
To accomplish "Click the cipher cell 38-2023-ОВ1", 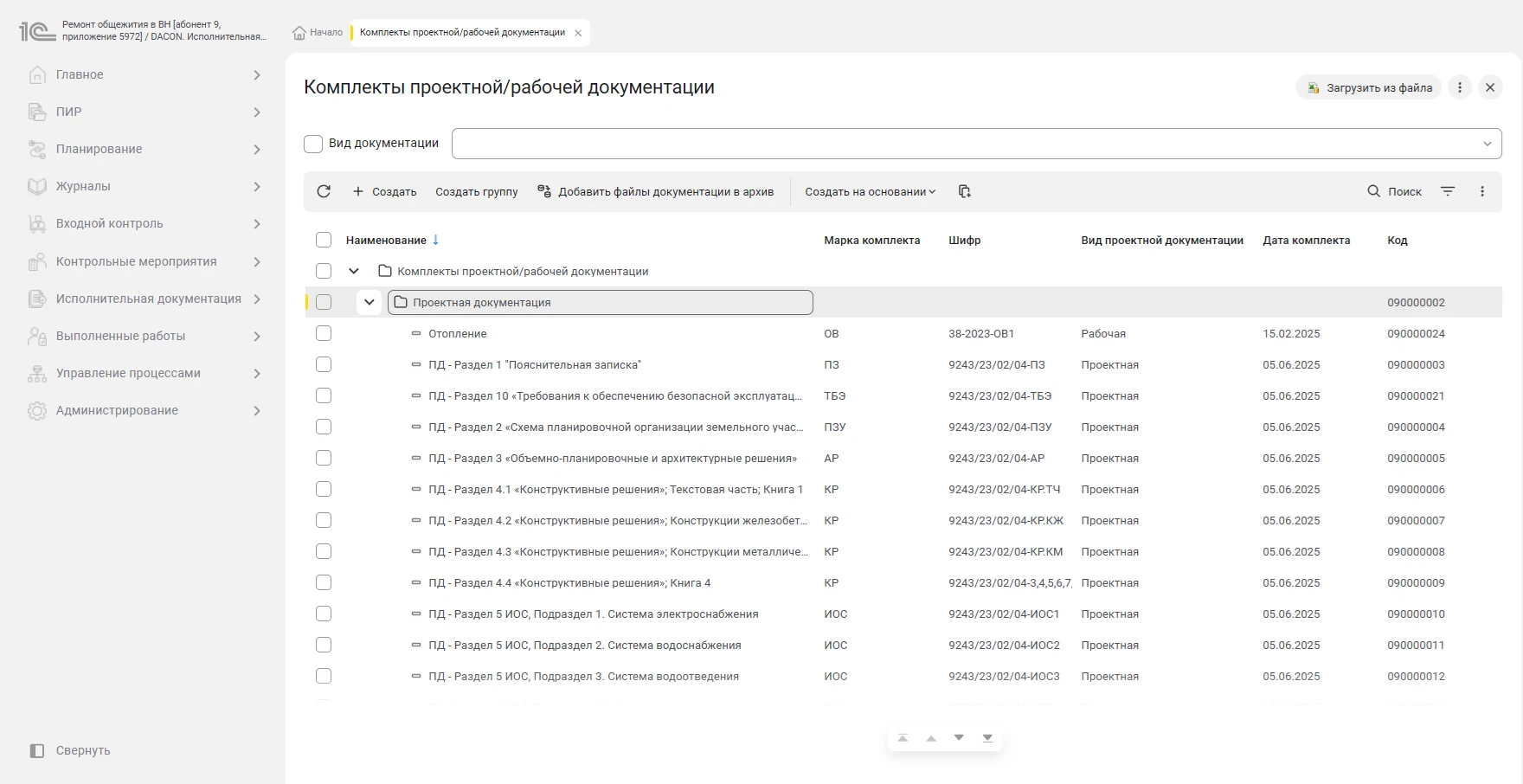I will (x=981, y=333).
